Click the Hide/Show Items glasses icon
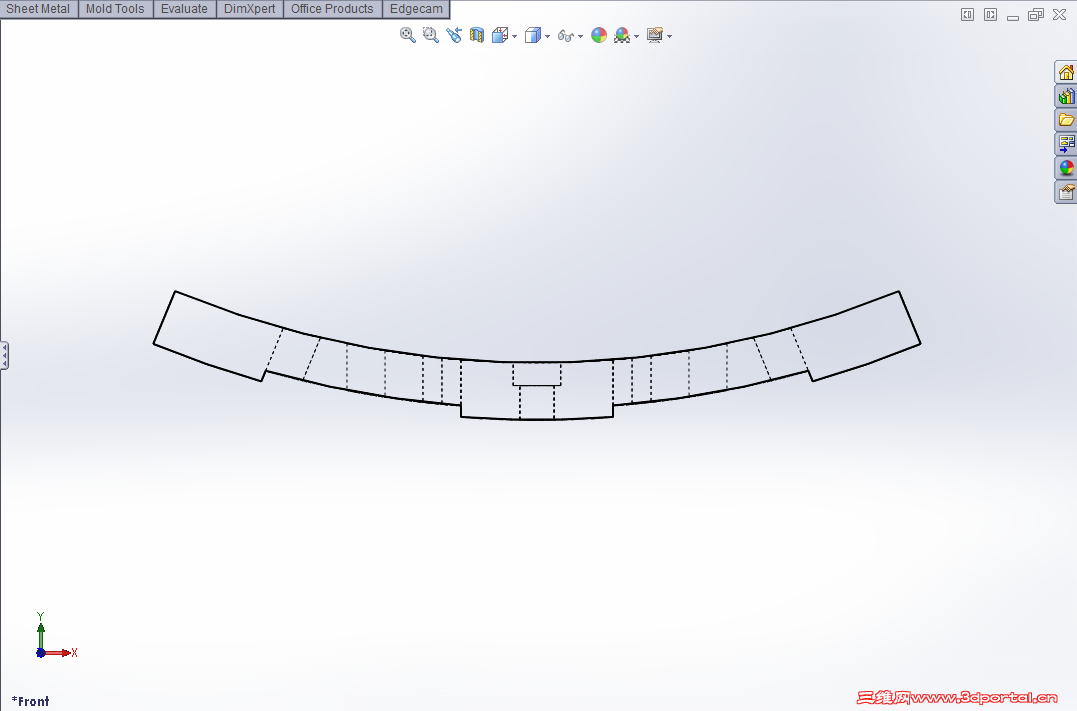The height and width of the screenshot is (711, 1077). (x=565, y=36)
